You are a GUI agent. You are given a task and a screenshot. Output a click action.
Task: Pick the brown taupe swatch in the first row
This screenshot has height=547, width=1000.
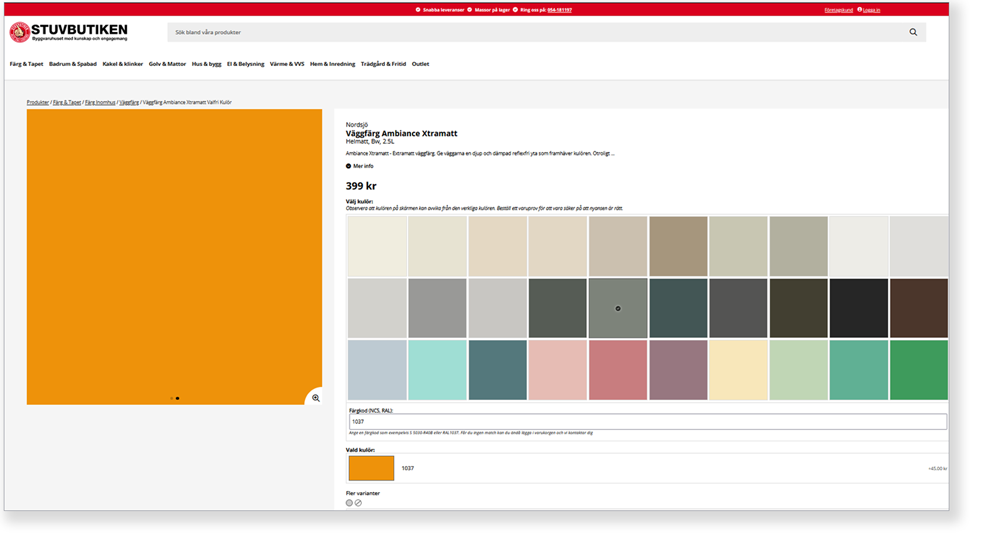(678, 246)
